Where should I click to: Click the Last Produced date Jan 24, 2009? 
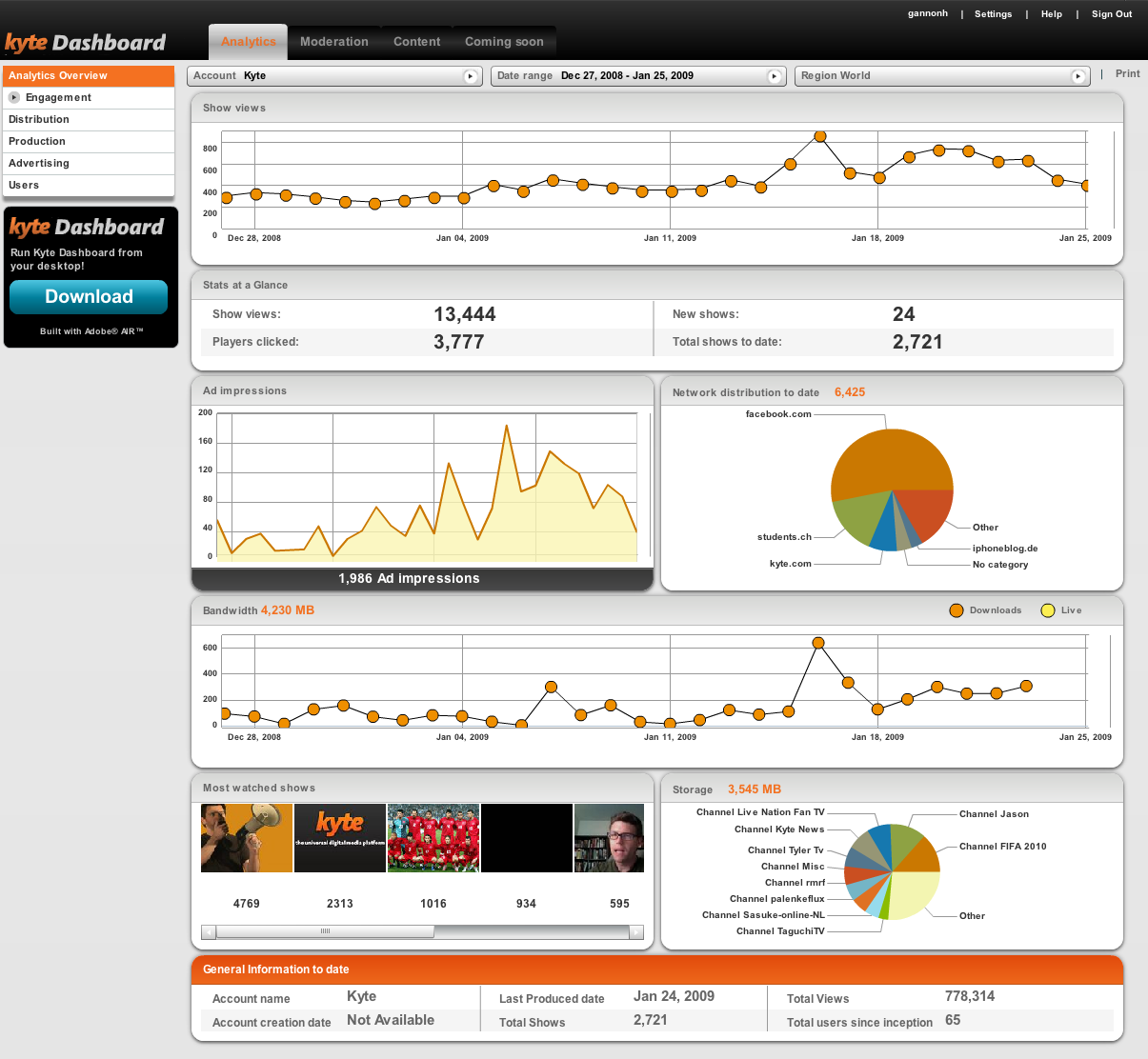[x=674, y=996]
